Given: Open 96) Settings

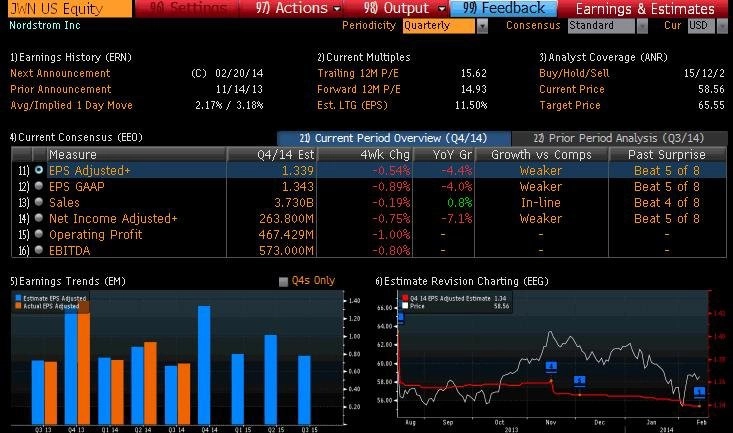Looking at the screenshot, I should coord(188,8).
